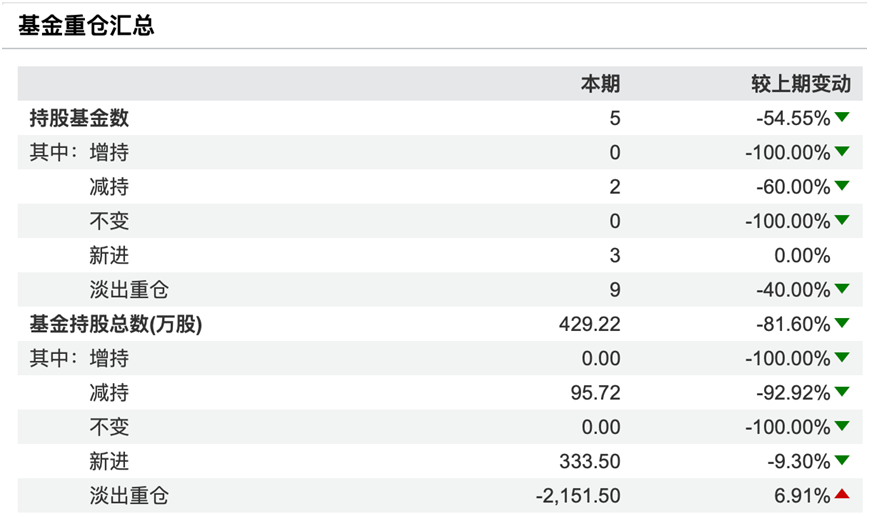The height and width of the screenshot is (516, 869).
Task: Click the 本期 column header
Action: click(x=601, y=84)
